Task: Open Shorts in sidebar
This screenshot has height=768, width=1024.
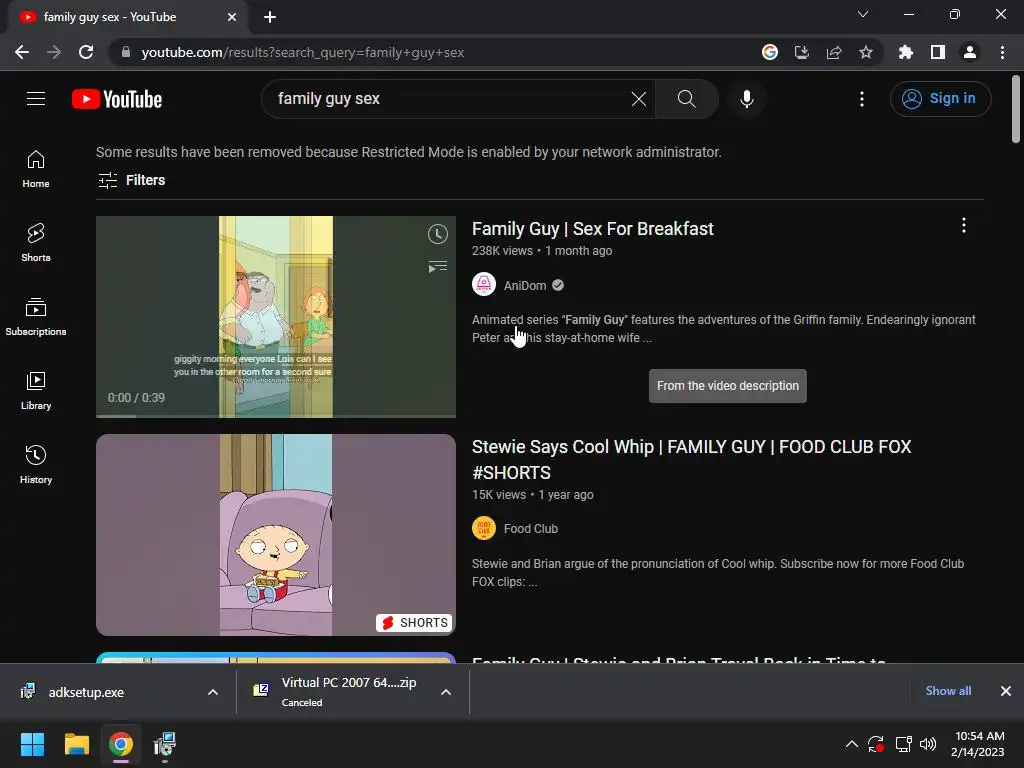Action: (36, 243)
